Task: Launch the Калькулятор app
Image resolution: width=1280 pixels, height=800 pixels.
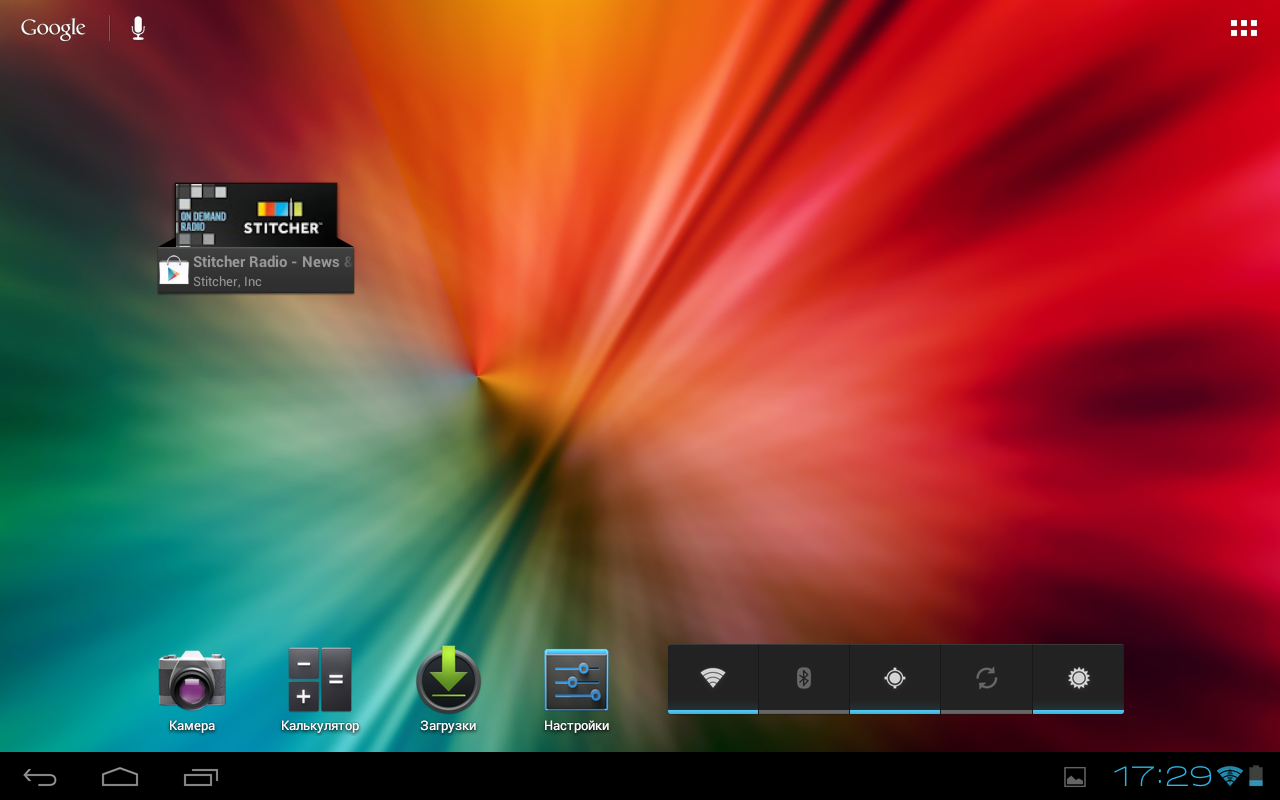Action: click(320, 691)
